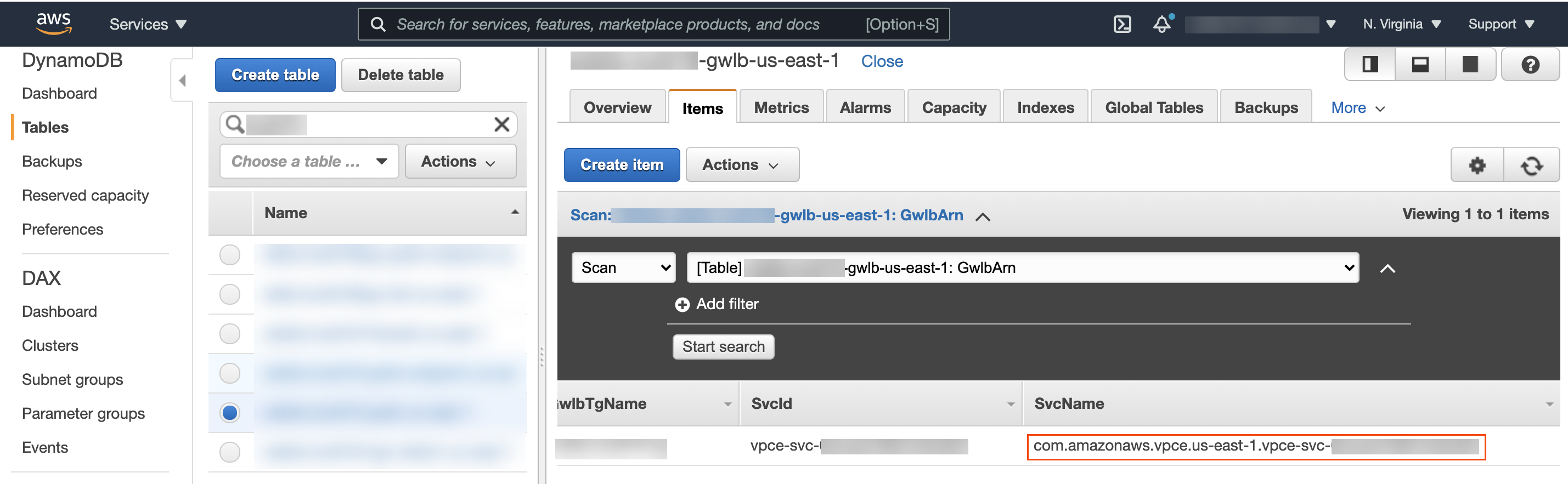Select the last visible table radio button
This screenshot has height=484, width=1568.
[x=229, y=452]
